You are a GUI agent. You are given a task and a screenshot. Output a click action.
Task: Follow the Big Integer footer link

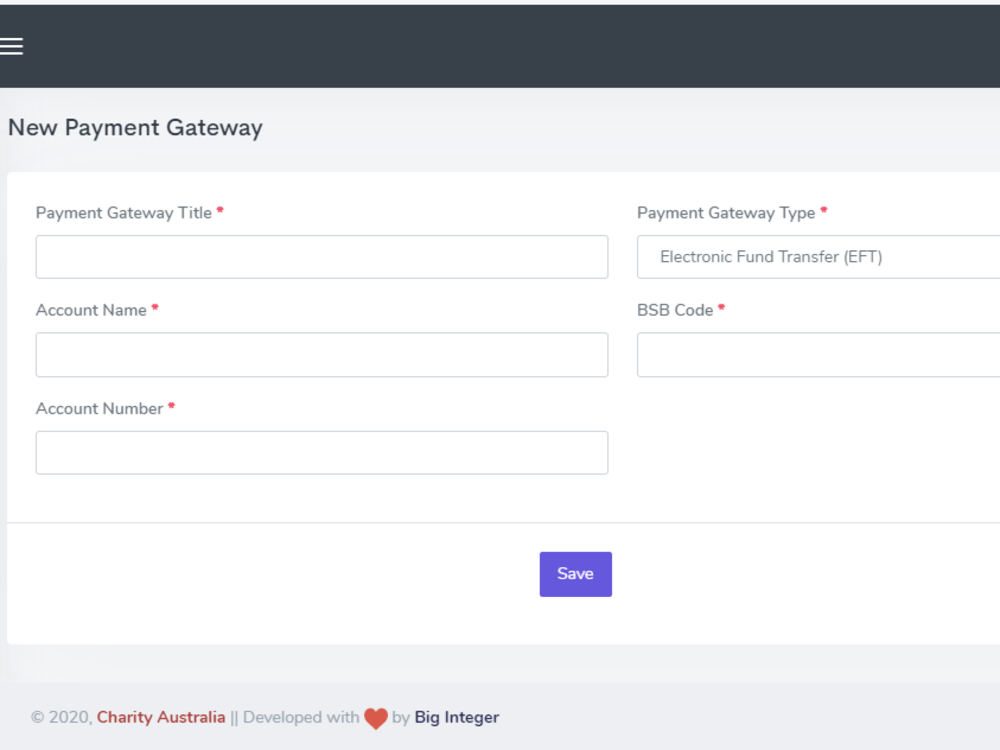[457, 717]
